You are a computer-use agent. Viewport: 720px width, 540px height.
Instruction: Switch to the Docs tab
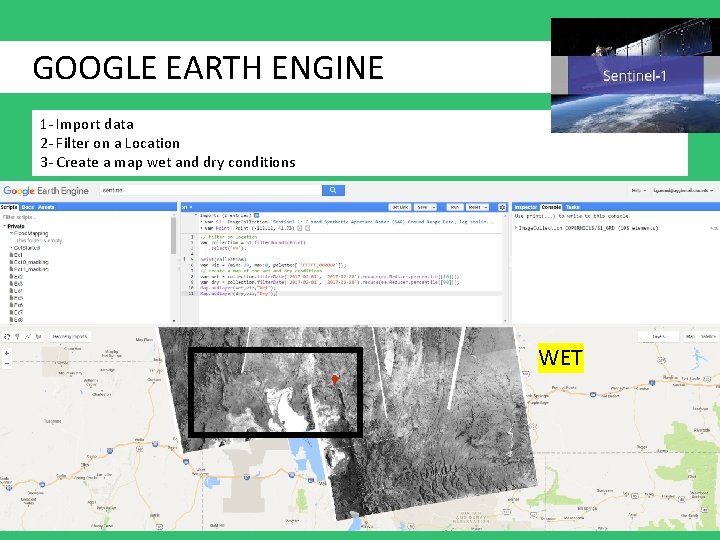28,207
